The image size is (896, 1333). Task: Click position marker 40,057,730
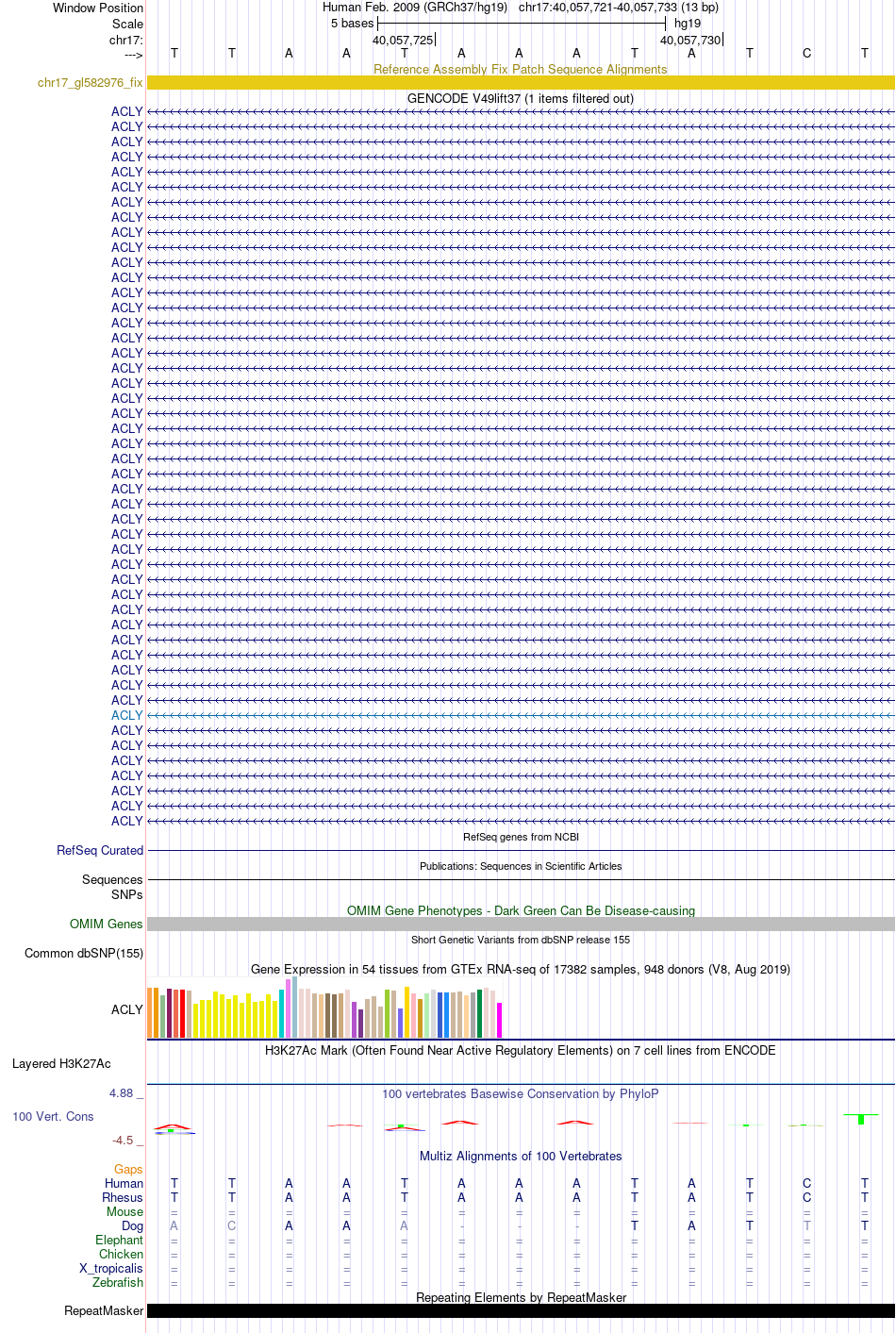point(690,40)
